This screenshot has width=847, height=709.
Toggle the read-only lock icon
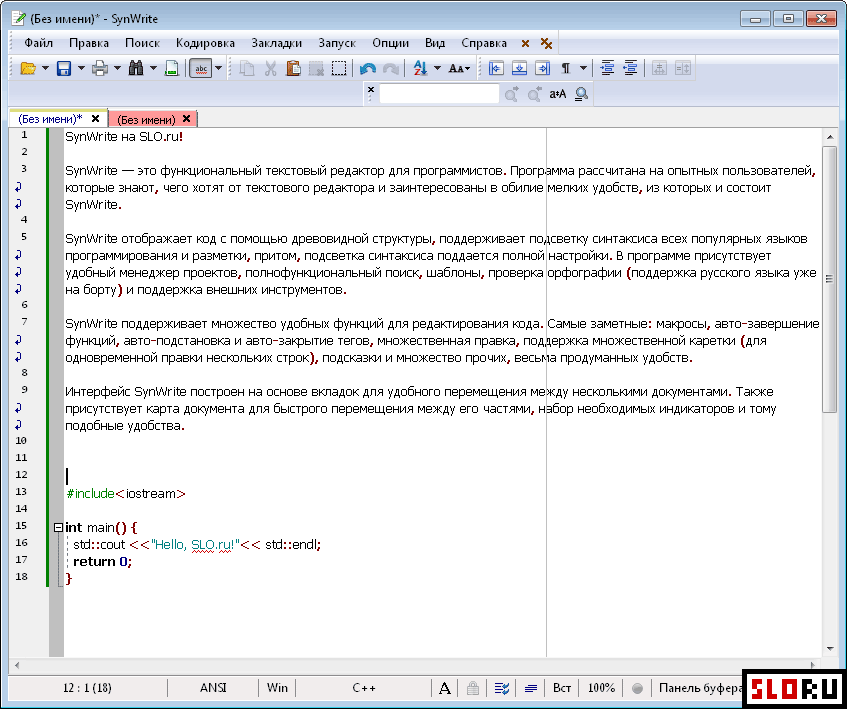coord(473,688)
